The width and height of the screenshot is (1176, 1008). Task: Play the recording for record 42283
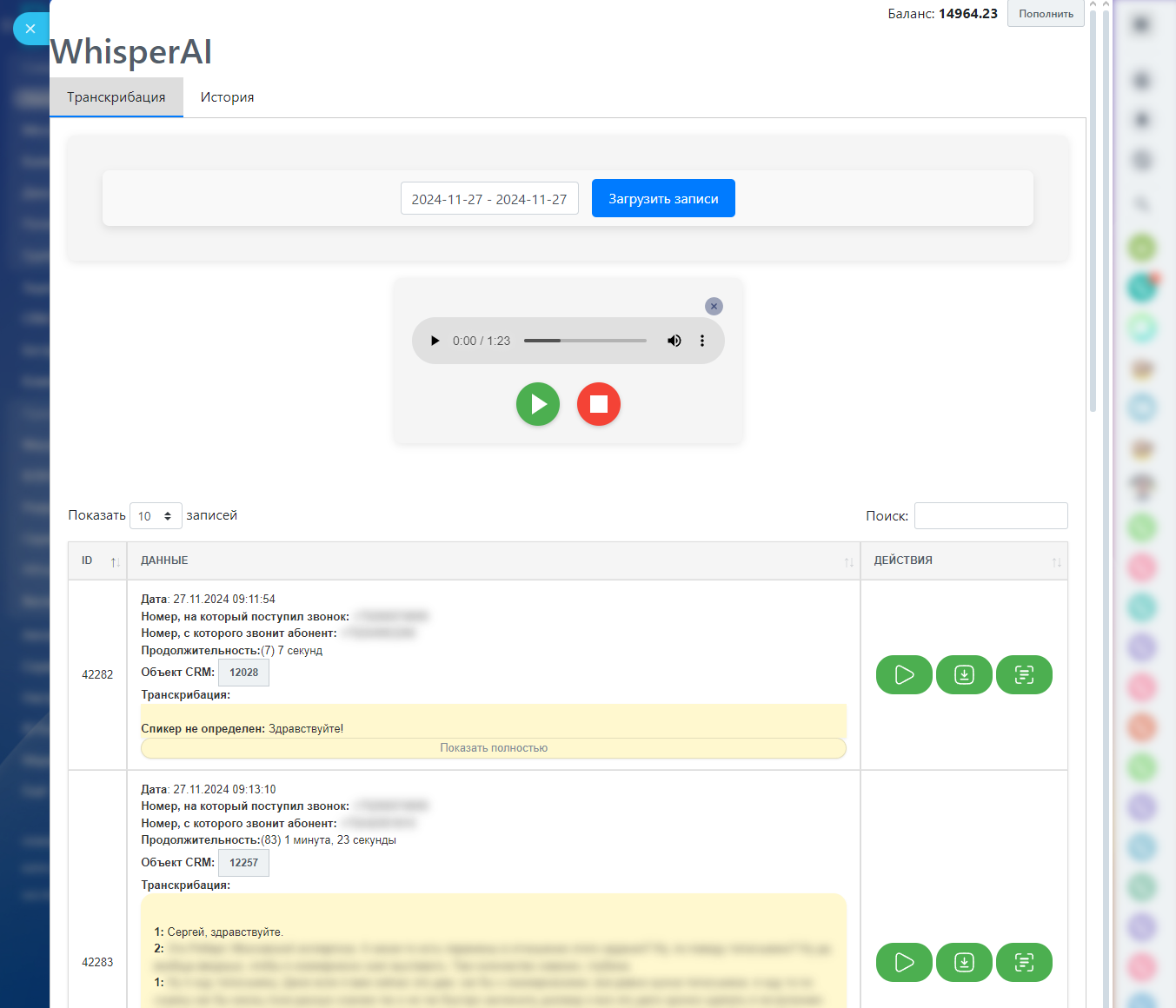(x=904, y=963)
